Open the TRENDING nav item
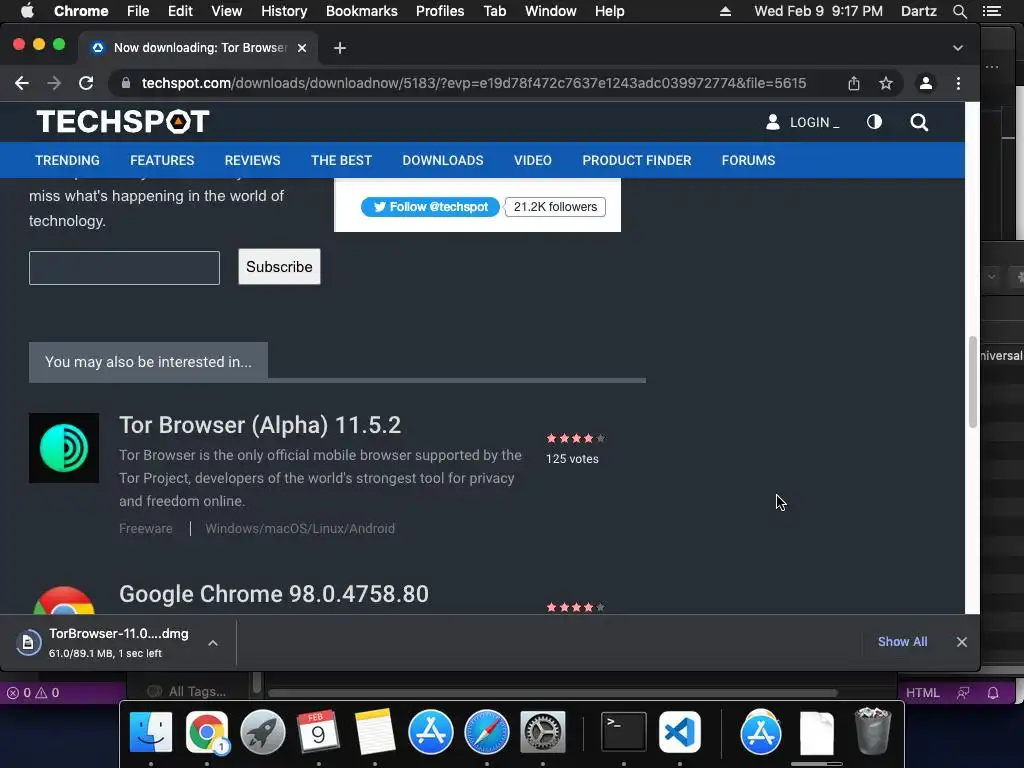The image size is (1024, 768). point(67,160)
